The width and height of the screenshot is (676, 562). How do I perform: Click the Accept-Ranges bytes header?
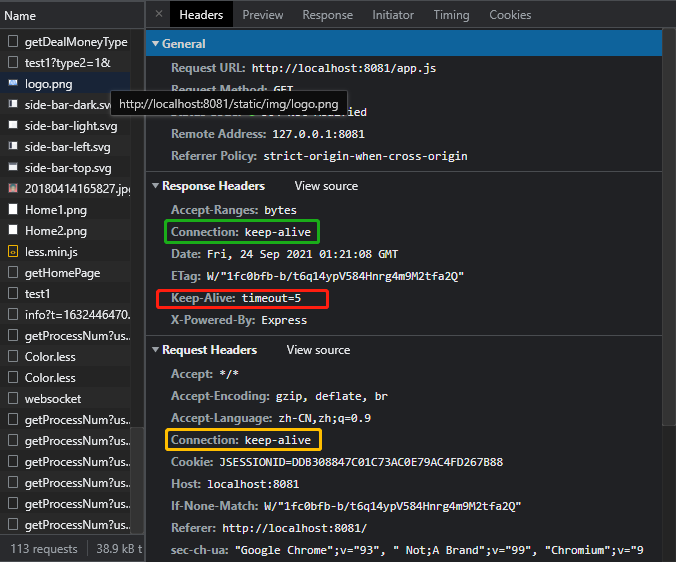(x=234, y=210)
